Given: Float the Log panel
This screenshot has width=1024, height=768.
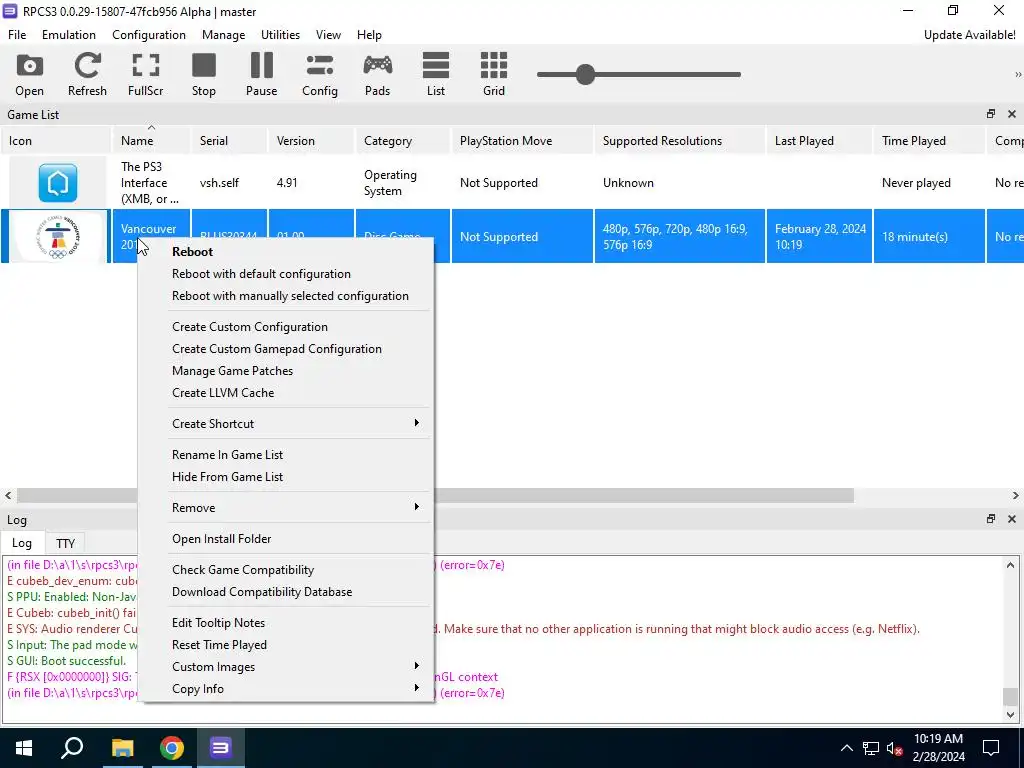Looking at the screenshot, I should point(991,519).
